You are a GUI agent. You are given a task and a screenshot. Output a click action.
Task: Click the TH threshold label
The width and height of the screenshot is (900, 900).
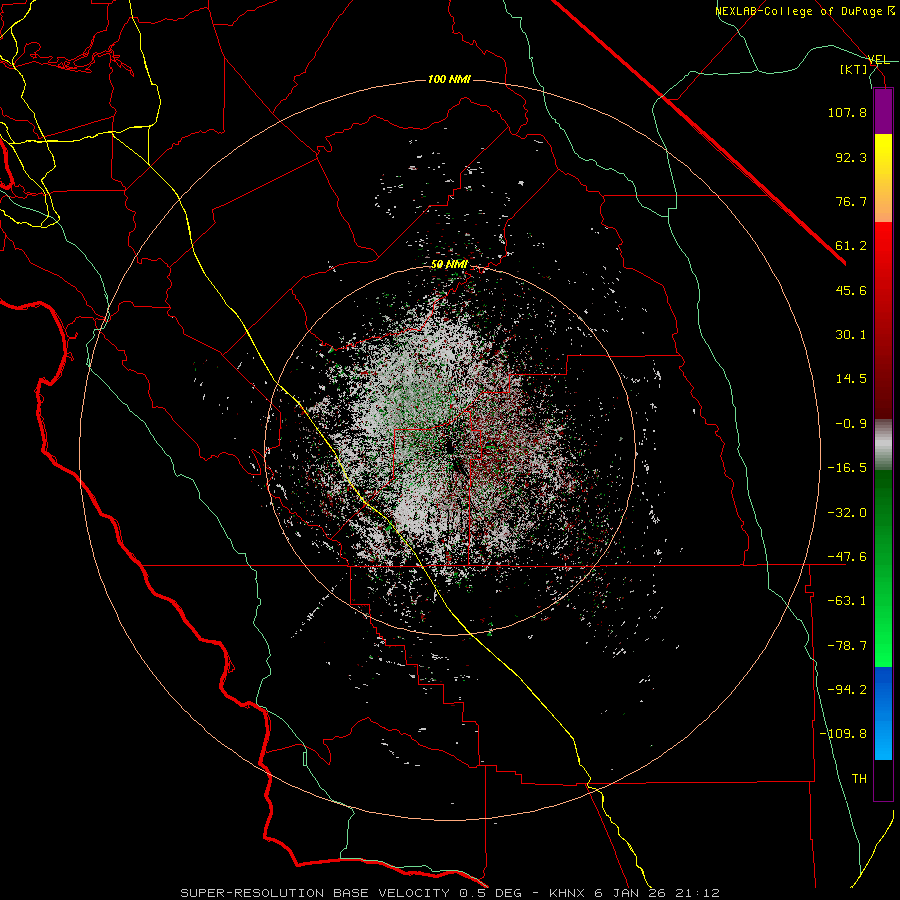click(x=859, y=779)
